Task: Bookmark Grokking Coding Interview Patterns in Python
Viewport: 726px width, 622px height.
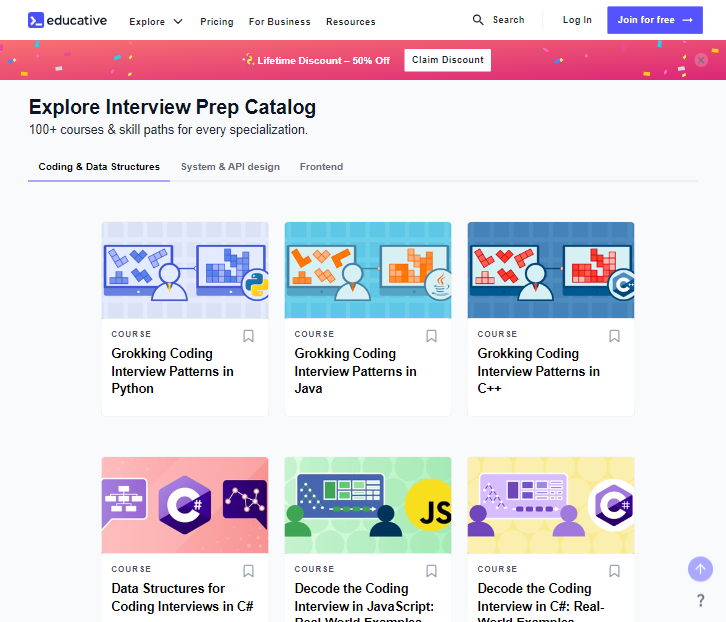Action: [249, 336]
